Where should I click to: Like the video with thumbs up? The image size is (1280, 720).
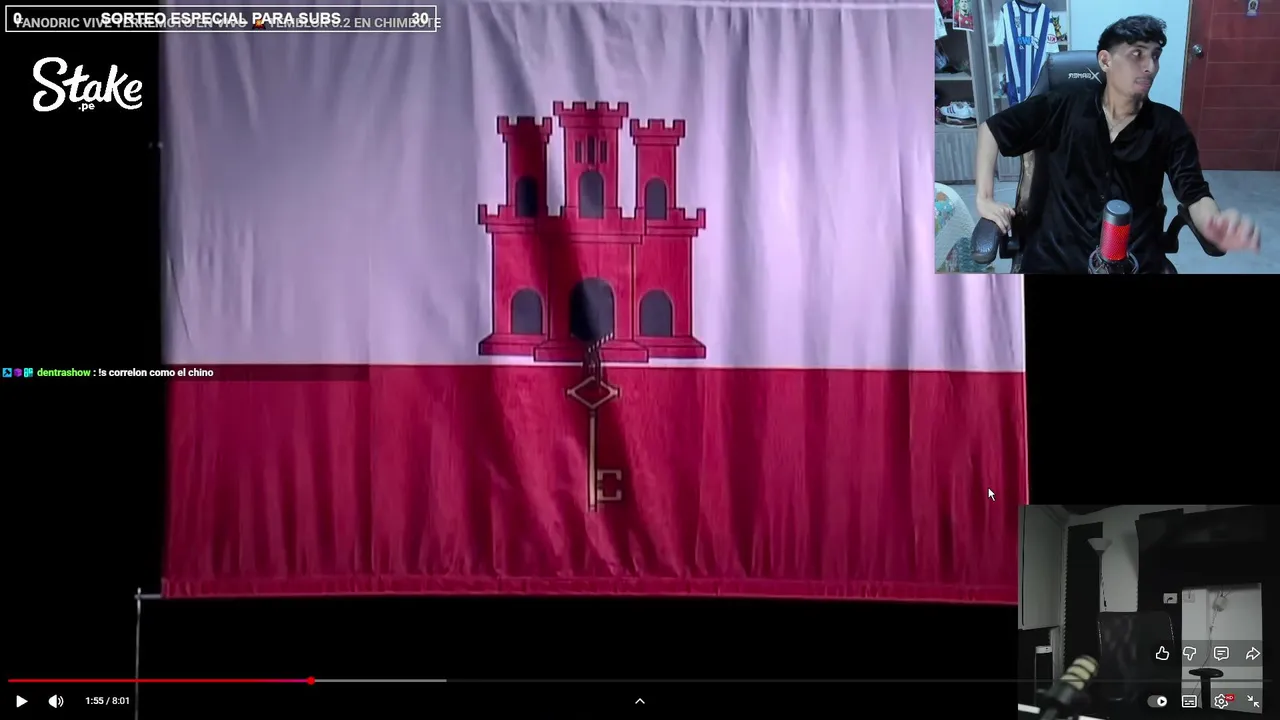[1162, 653]
